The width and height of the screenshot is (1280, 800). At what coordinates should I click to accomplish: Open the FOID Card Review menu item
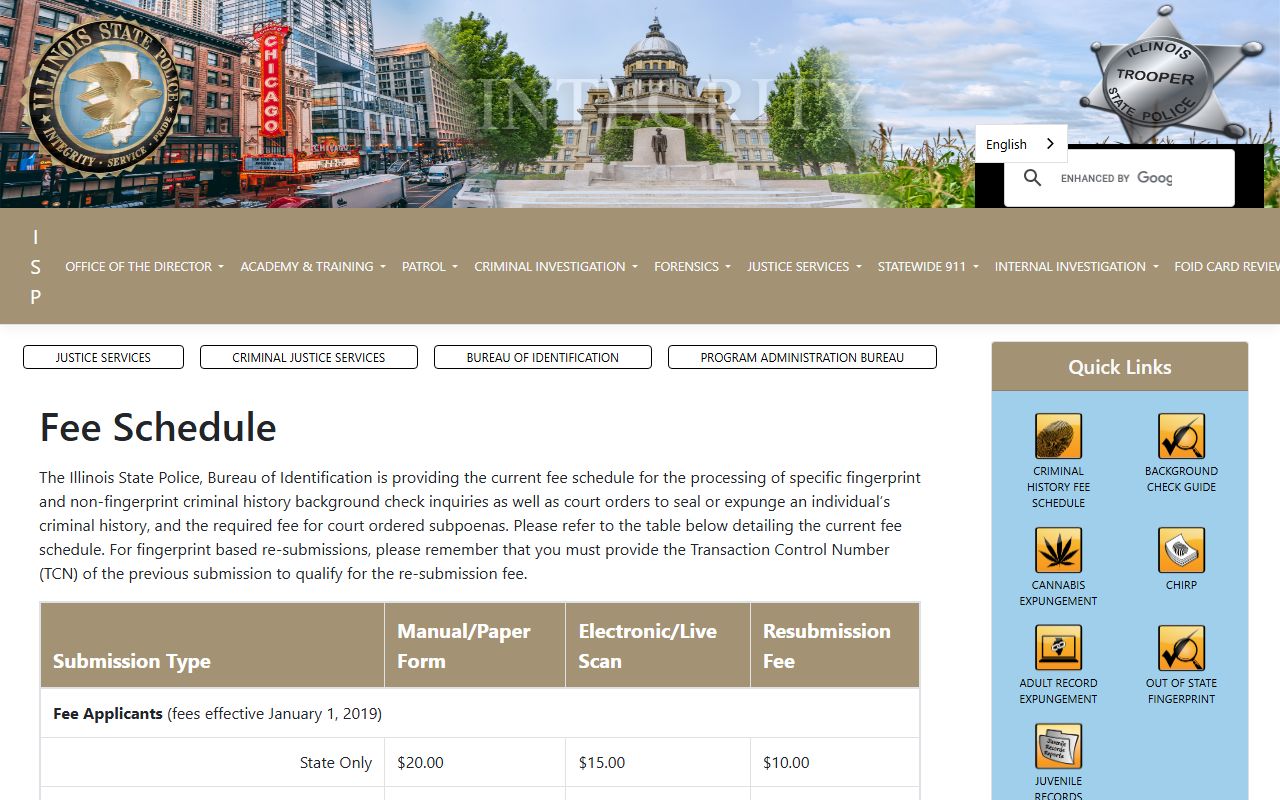(x=1227, y=266)
